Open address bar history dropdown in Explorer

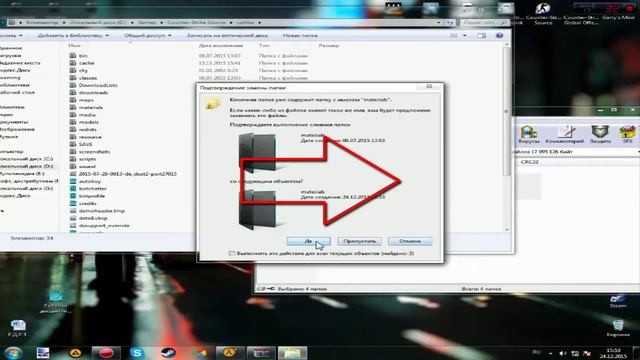pos(439,22)
